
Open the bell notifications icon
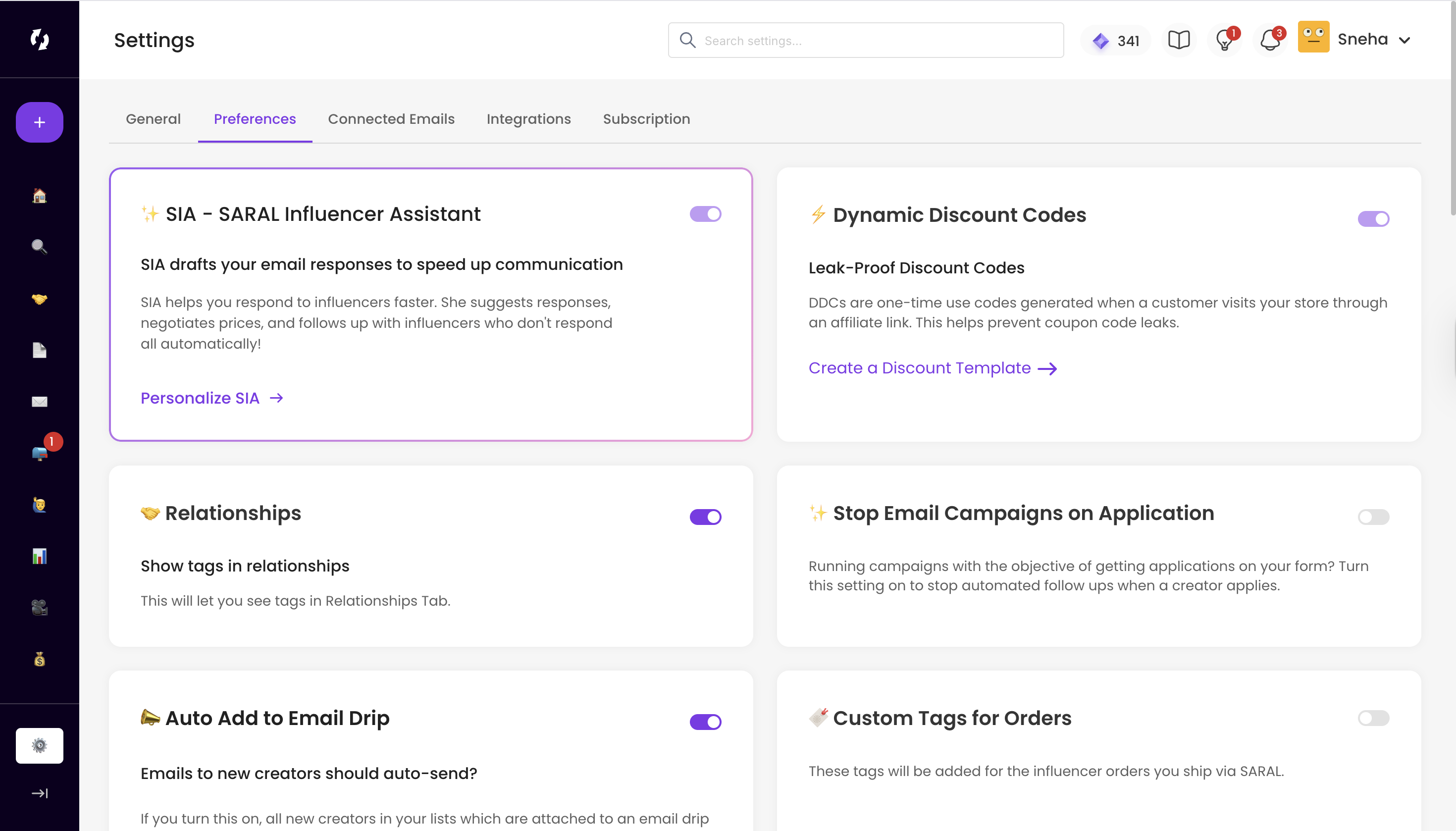pyautogui.click(x=1270, y=40)
